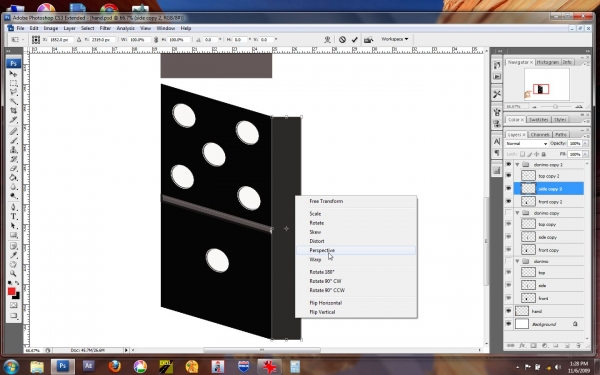The image size is (600, 375).
Task: Adjust the Navigator zoom slider
Action: coord(555,107)
